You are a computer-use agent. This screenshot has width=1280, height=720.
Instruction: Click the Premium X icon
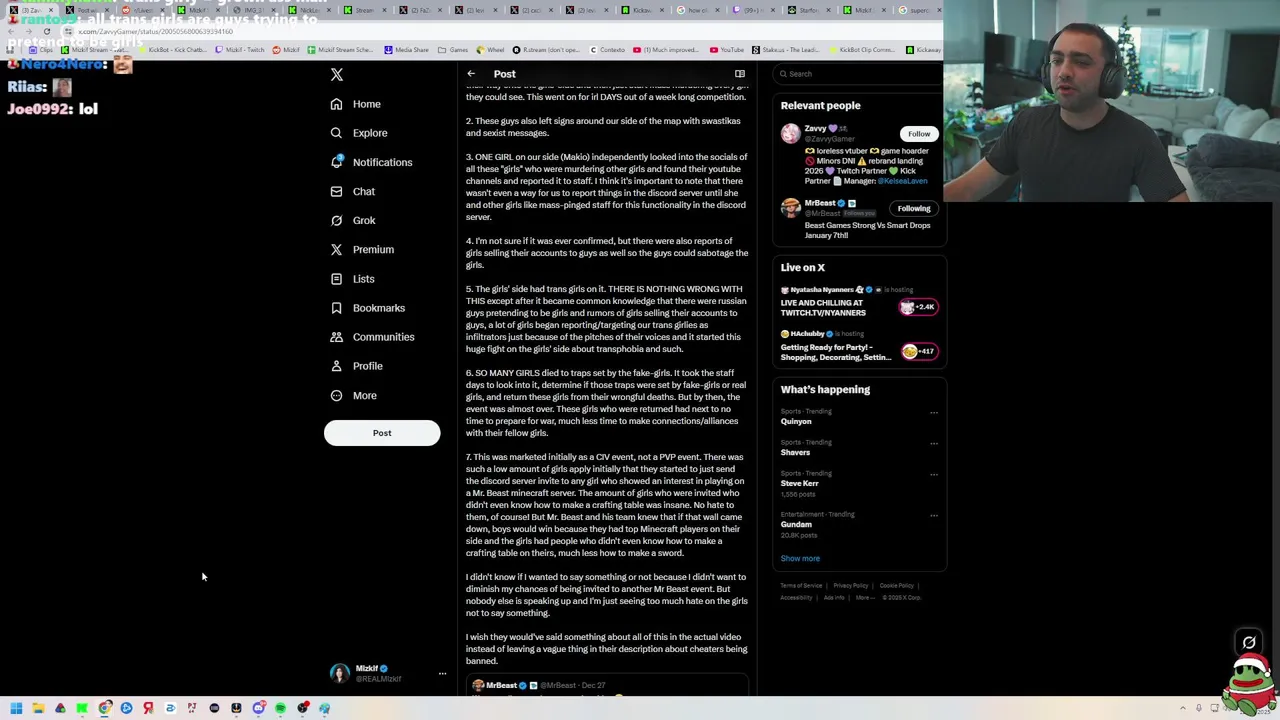tap(336, 249)
